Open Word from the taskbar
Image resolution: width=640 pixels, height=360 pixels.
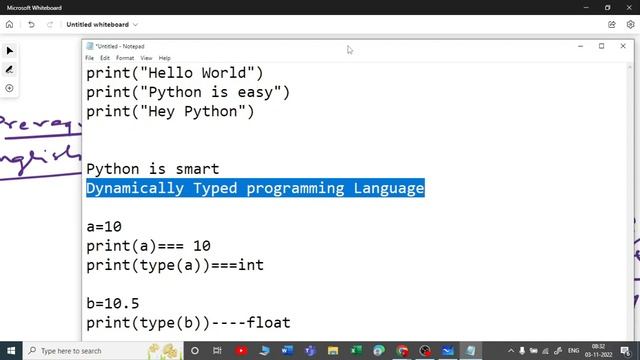coord(287,351)
